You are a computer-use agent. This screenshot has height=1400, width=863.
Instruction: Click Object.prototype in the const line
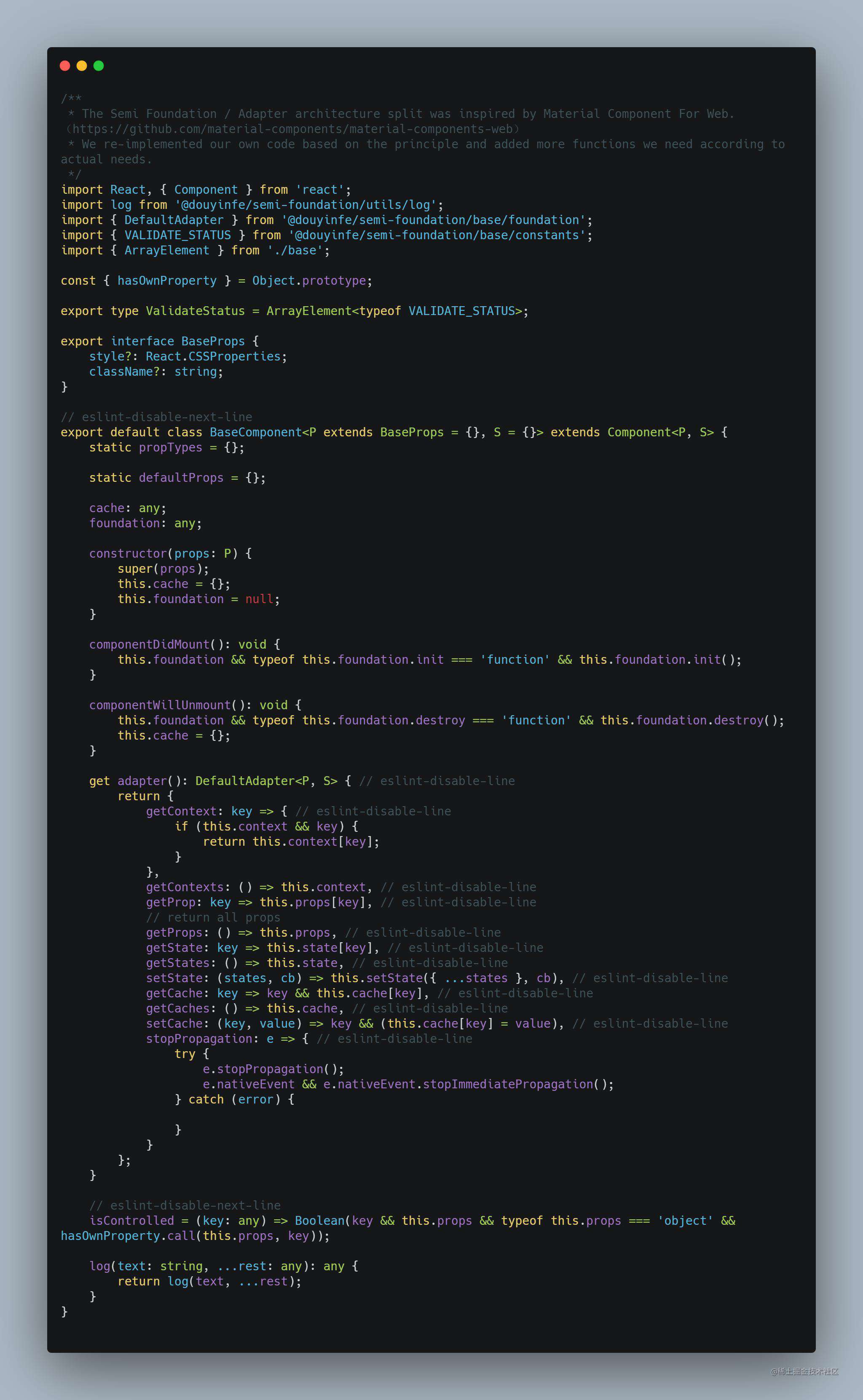(309, 281)
